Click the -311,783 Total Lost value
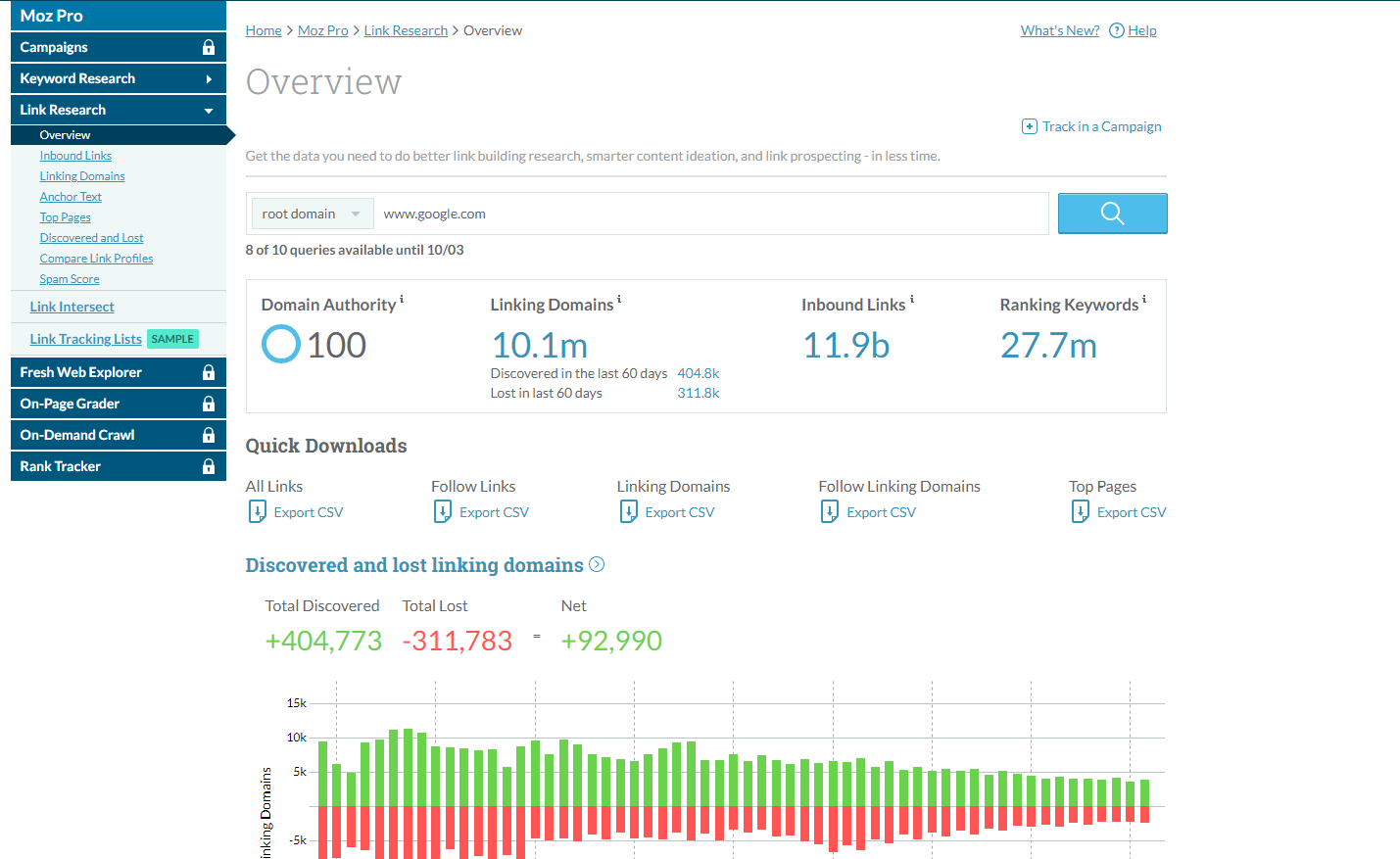Screen dimensions: 1400x859 click(x=458, y=641)
